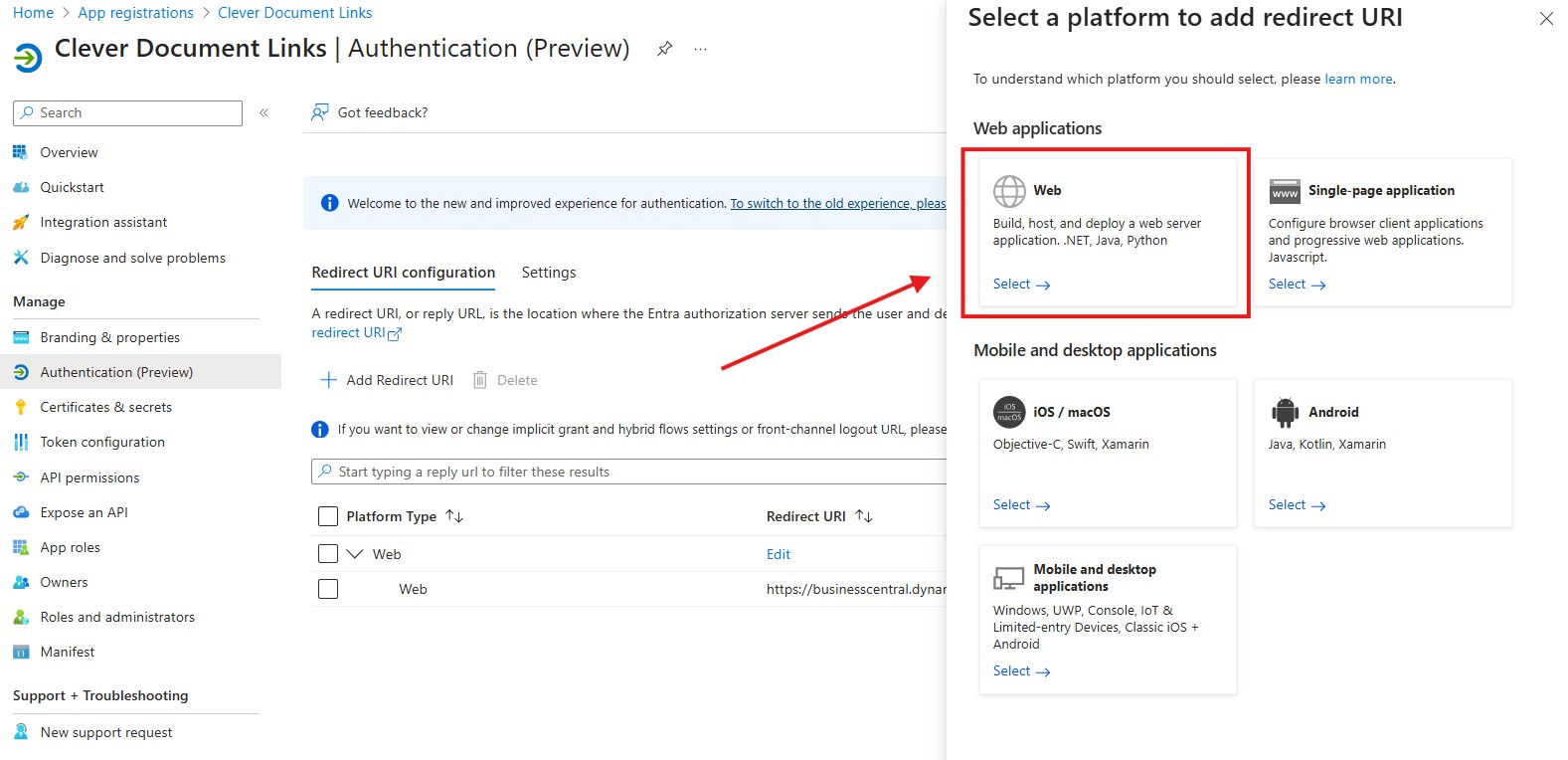Click the switch to the old experience link
Screen dimensions: 1568x760
838,203
